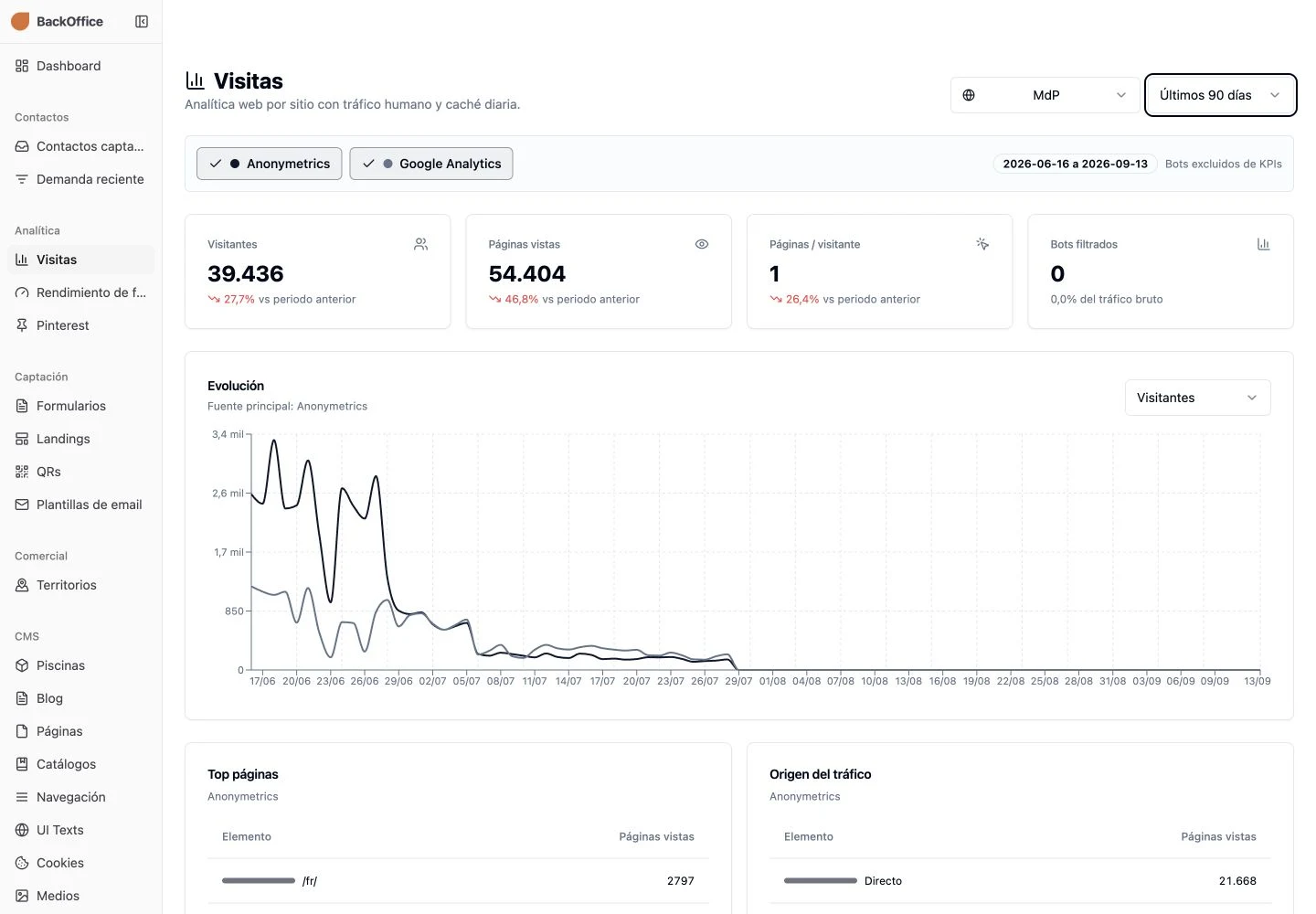Click the Pinterest pin icon

pyautogui.click(x=22, y=325)
